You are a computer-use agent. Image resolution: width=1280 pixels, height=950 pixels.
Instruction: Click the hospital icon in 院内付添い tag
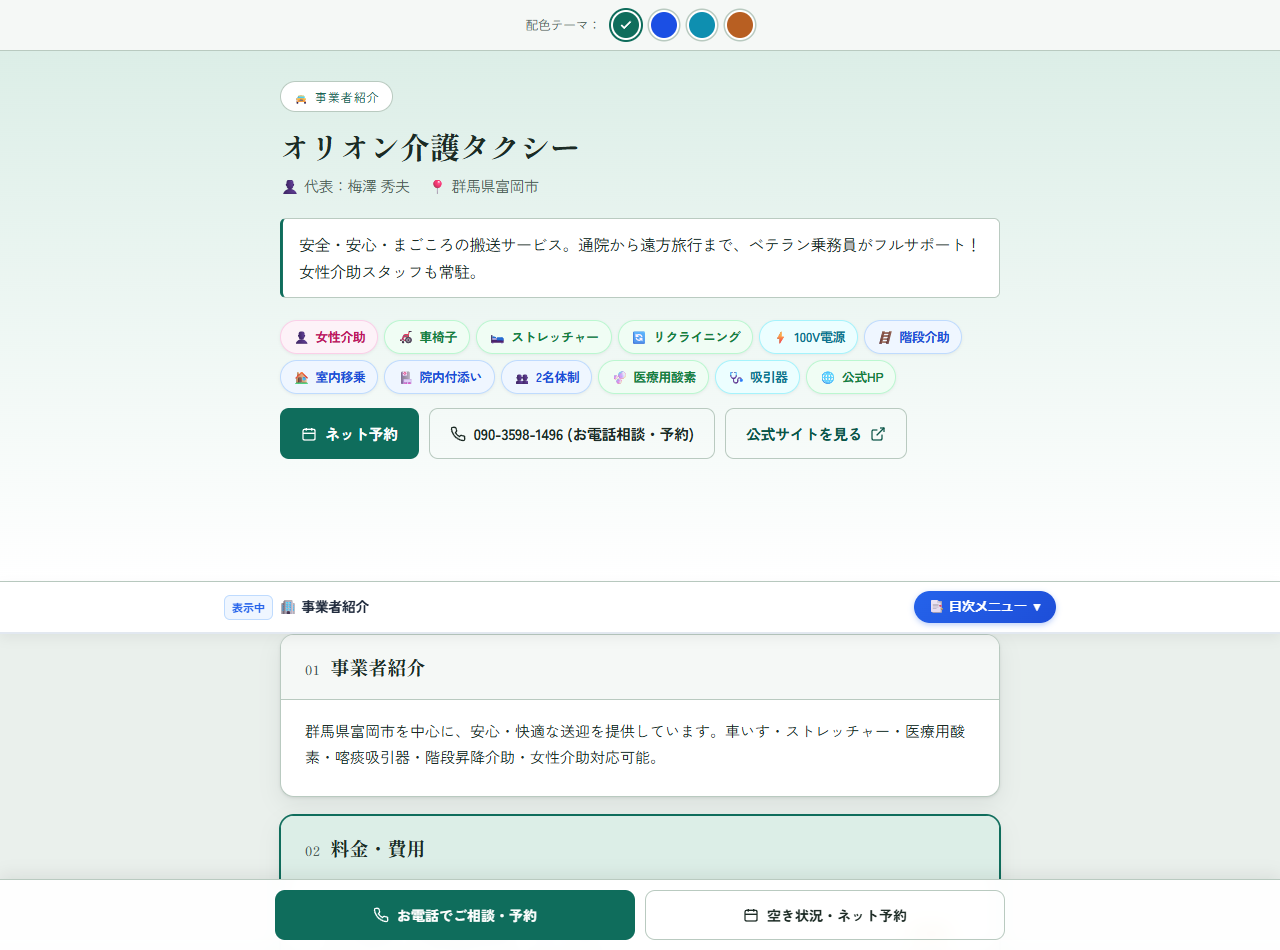[x=406, y=378]
